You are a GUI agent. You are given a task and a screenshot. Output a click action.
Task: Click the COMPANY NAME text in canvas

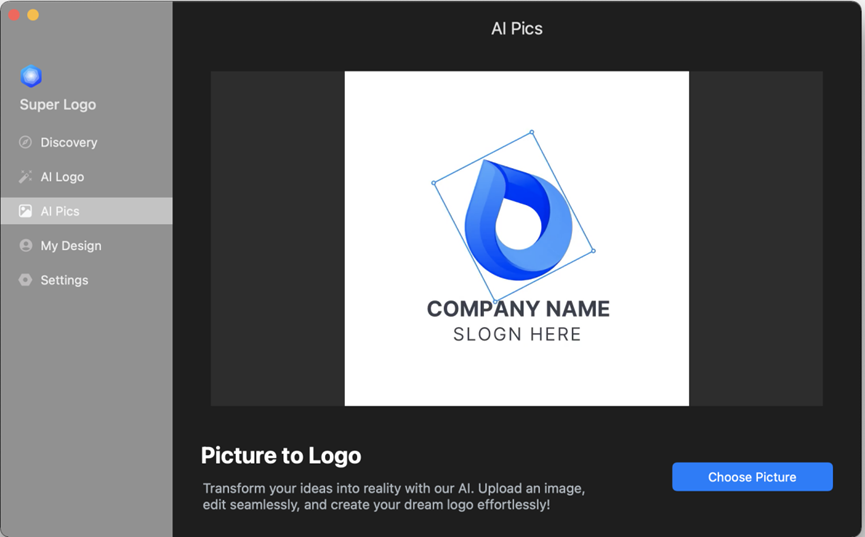click(x=519, y=309)
